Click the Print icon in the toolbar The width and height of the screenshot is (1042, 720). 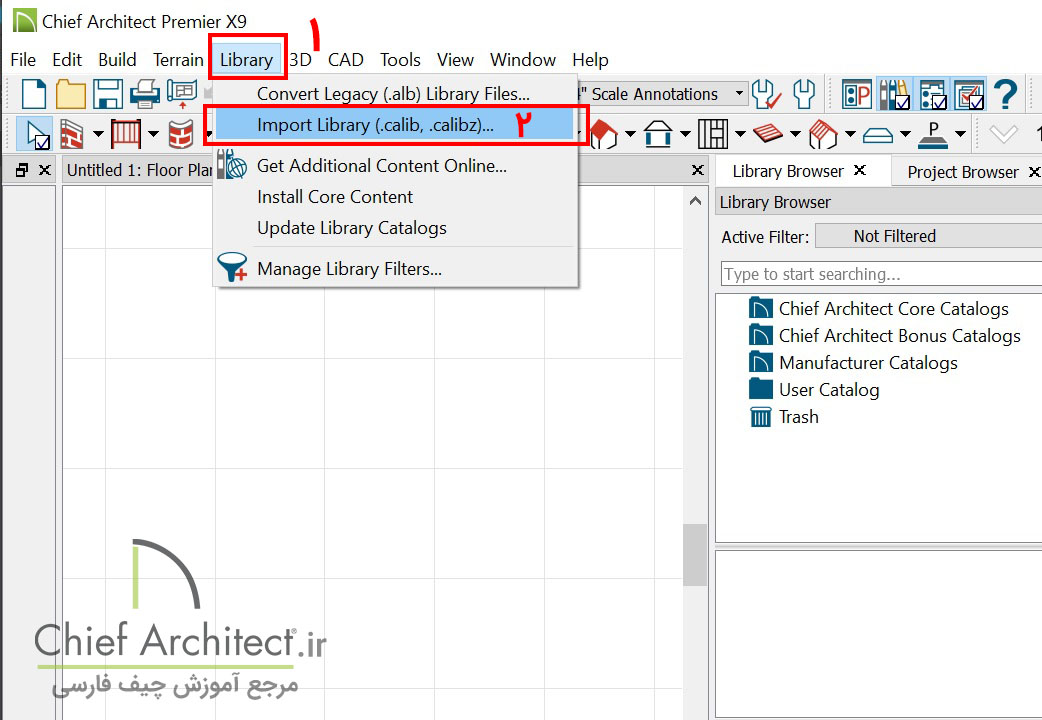point(145,94)
